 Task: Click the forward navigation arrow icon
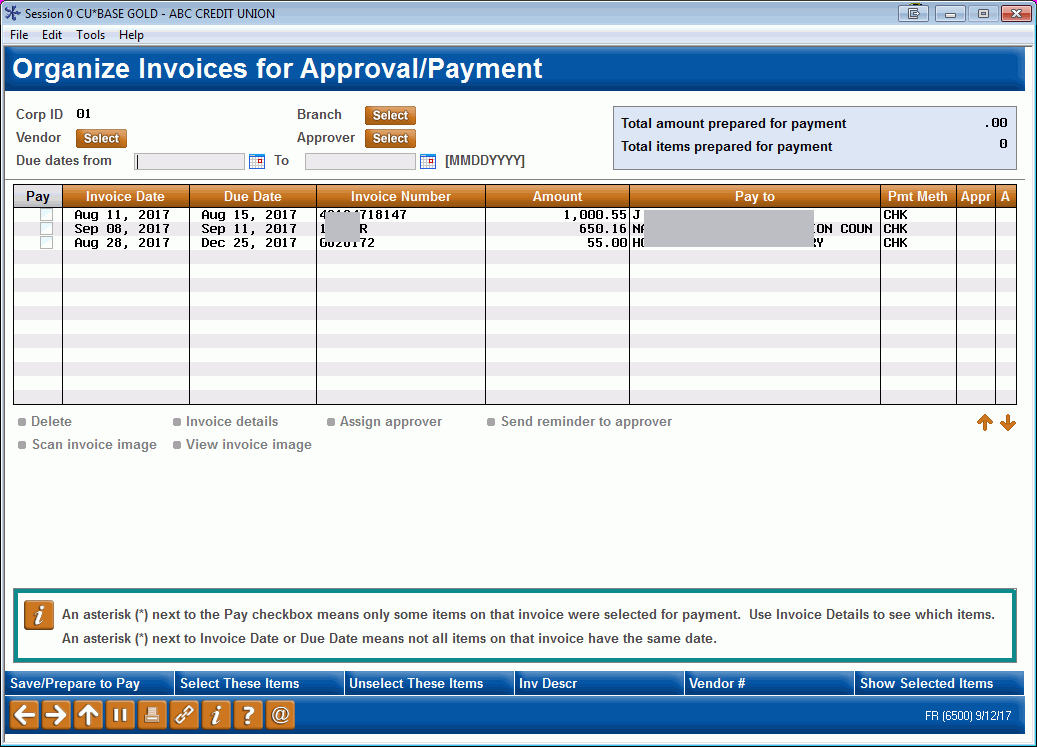coord(56,715)
